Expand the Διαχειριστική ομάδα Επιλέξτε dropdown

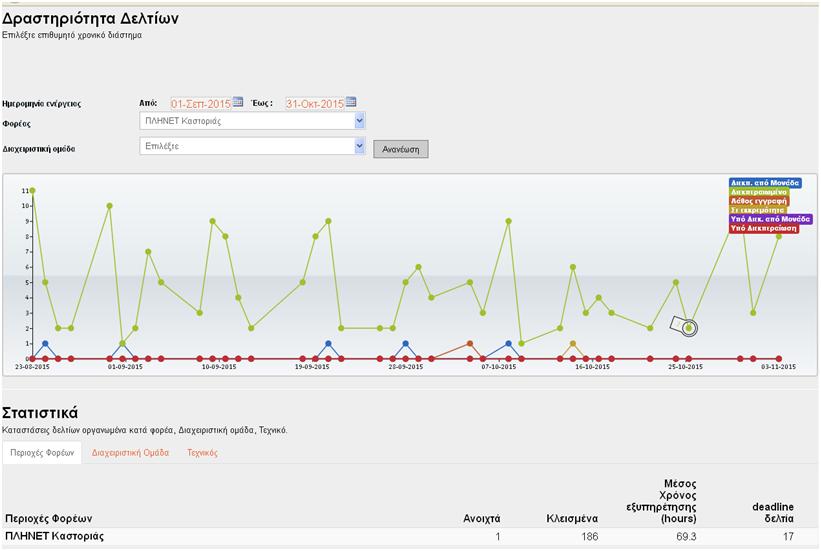coord(253,146)
